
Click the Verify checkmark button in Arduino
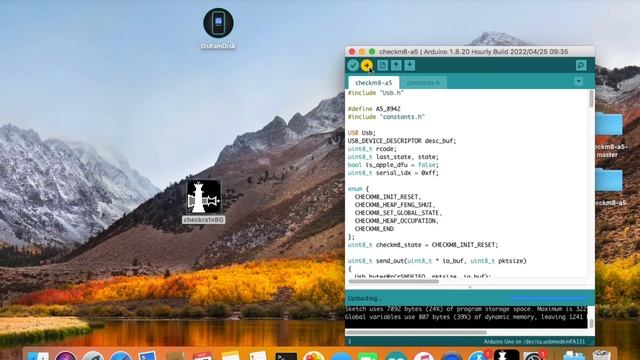[353, 65]
